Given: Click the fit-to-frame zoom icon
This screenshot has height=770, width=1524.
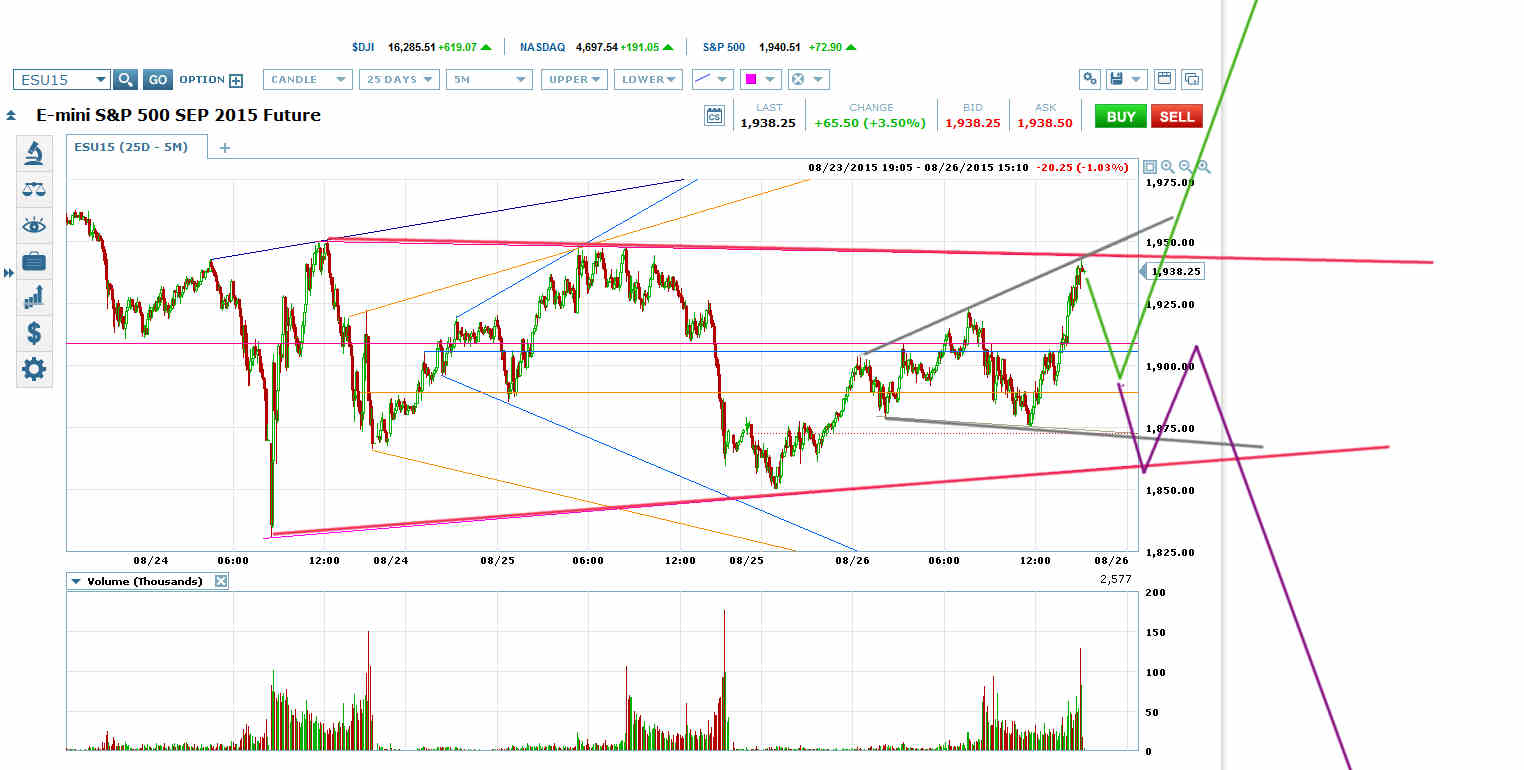Looking at the screenshot, I should (x=1150, y=167).
